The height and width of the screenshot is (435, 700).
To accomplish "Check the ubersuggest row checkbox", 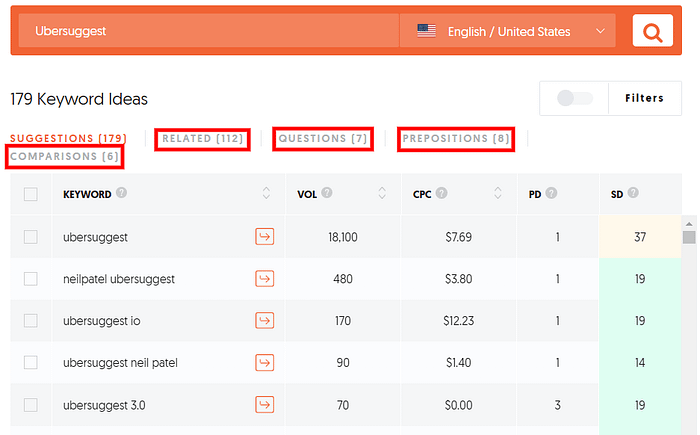I will click(30, 237).
